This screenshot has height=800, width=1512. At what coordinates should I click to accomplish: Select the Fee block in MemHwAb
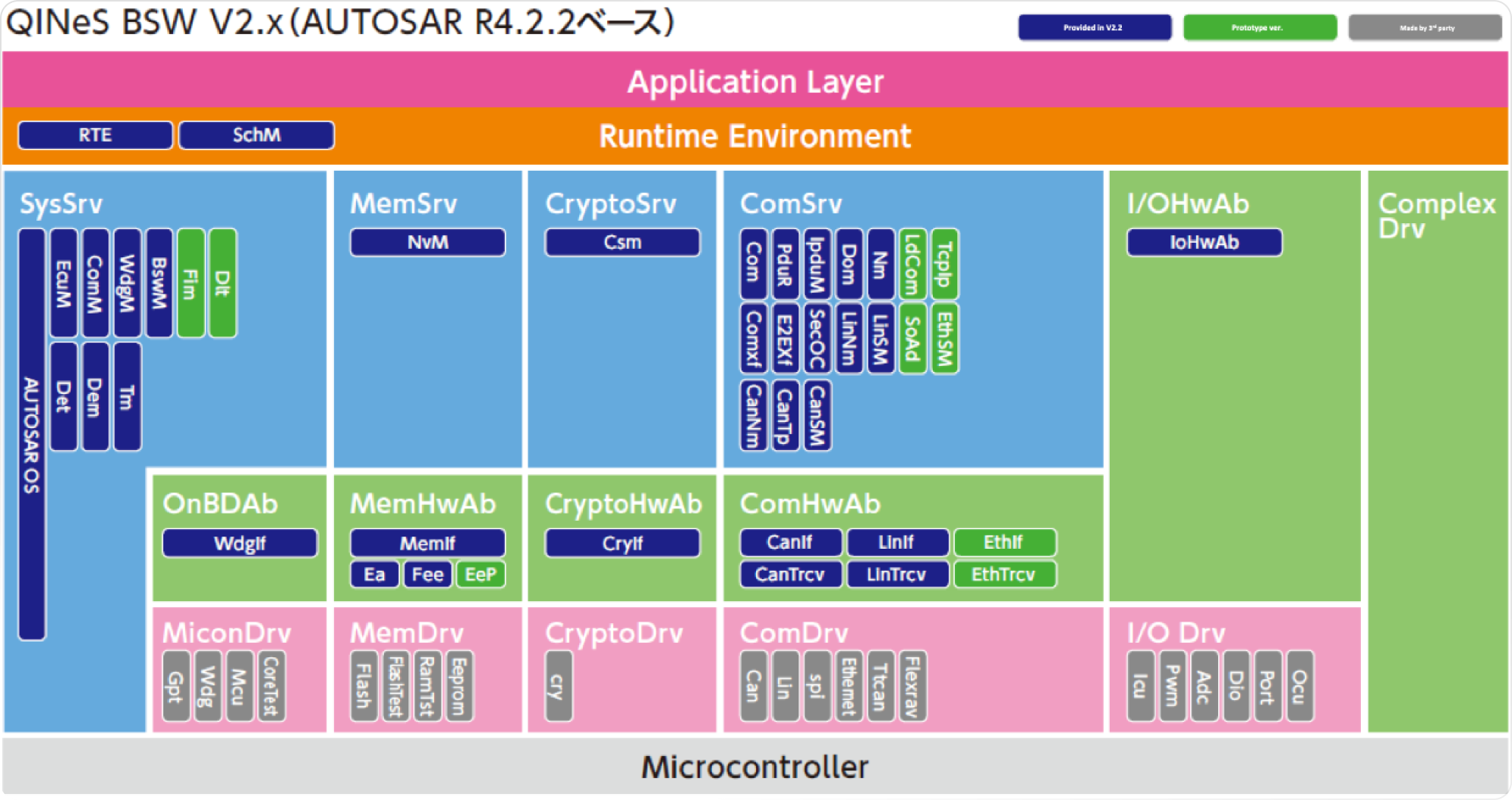[427, 575]
